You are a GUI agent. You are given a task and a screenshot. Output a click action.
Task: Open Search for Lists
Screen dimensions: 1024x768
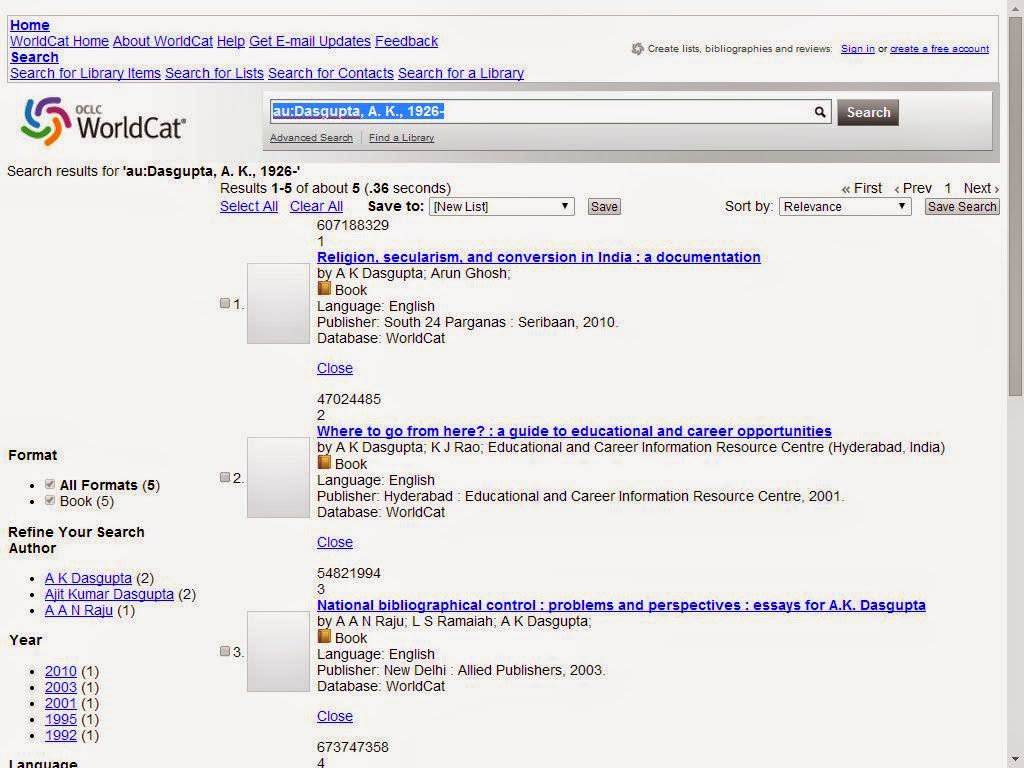[214, 73]
